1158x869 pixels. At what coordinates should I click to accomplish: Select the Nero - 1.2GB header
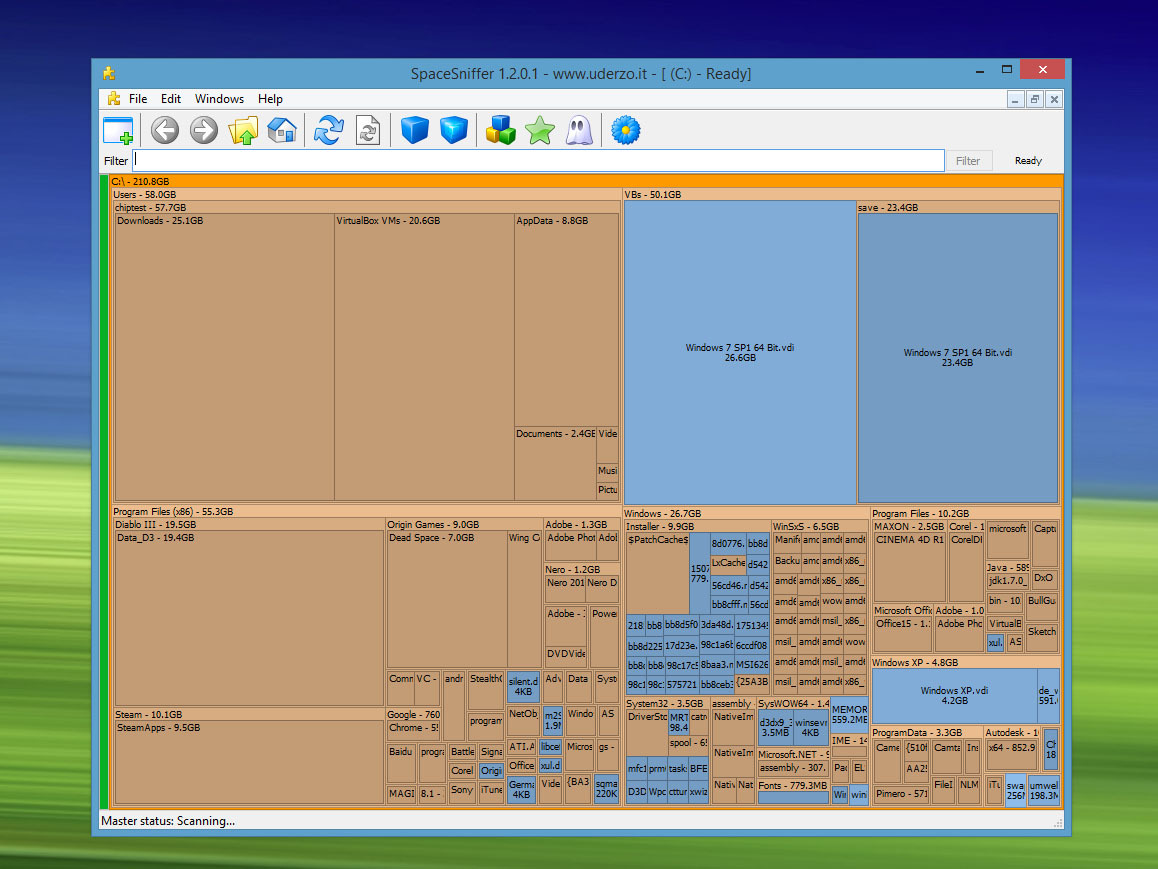click(x=582, y=569)
